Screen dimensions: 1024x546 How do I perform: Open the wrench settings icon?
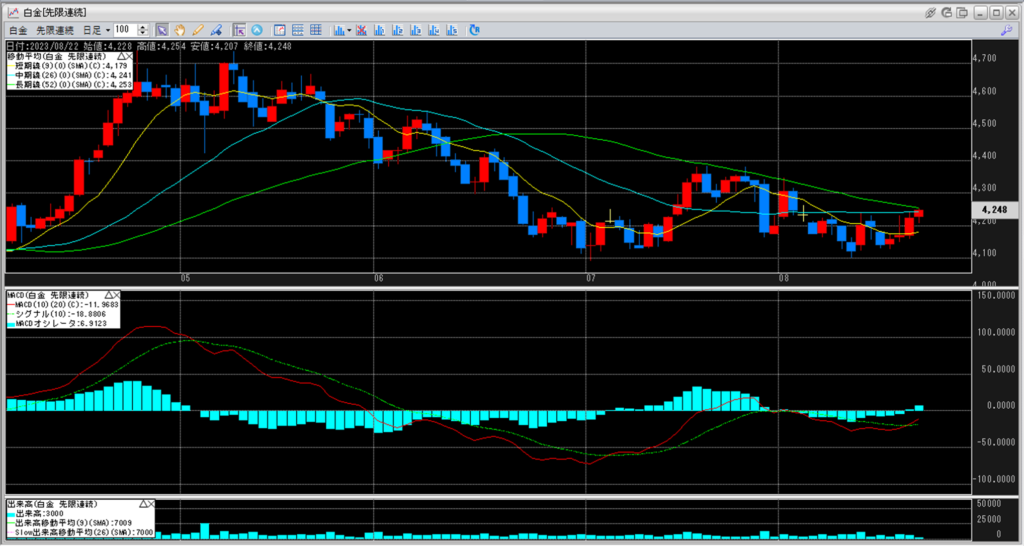tap(1005, 30)
